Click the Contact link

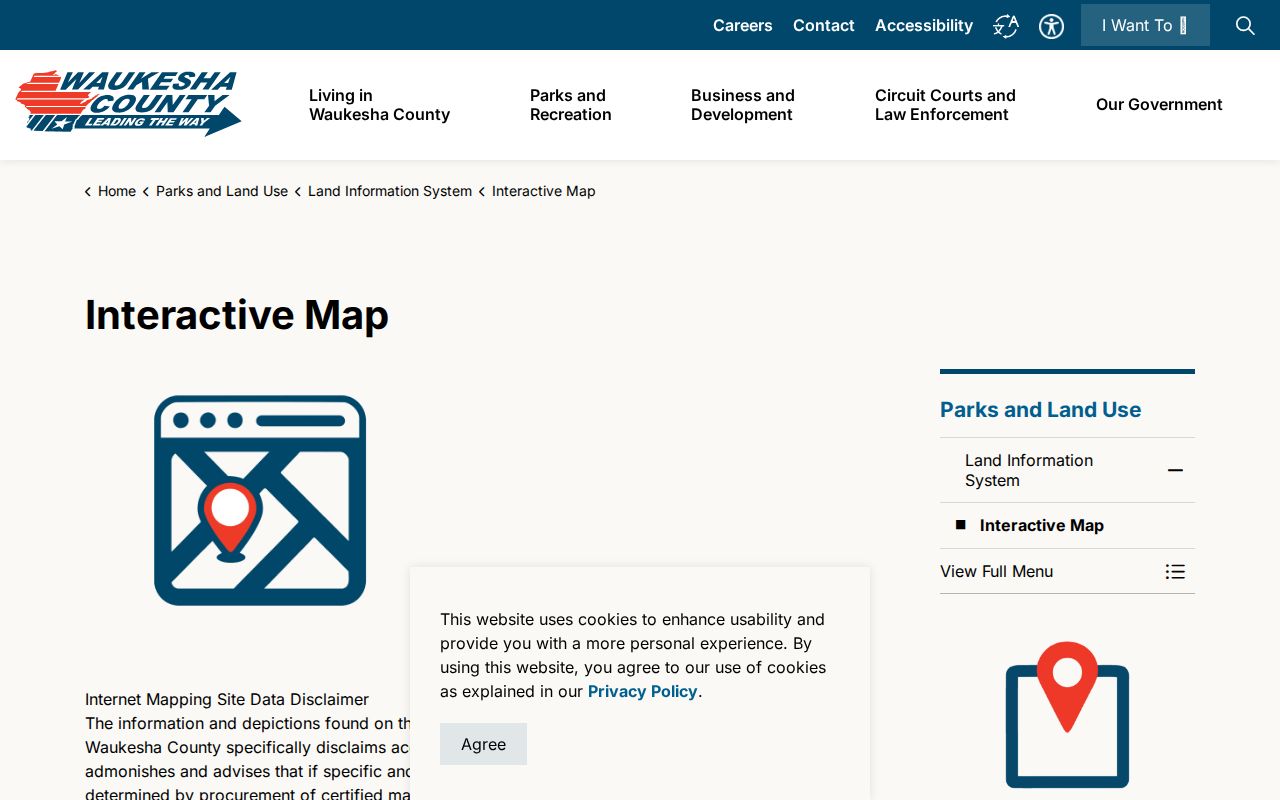point(823,25)
